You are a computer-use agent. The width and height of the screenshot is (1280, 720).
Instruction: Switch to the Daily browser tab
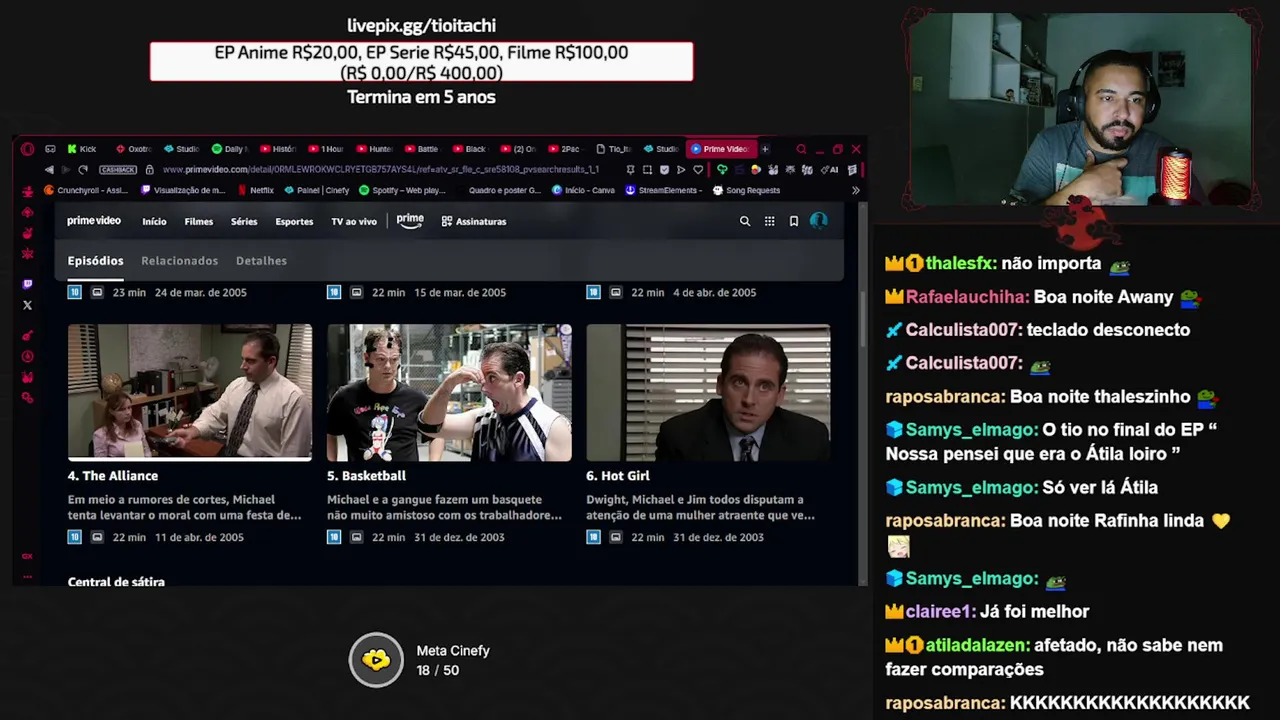coord(229,149)
